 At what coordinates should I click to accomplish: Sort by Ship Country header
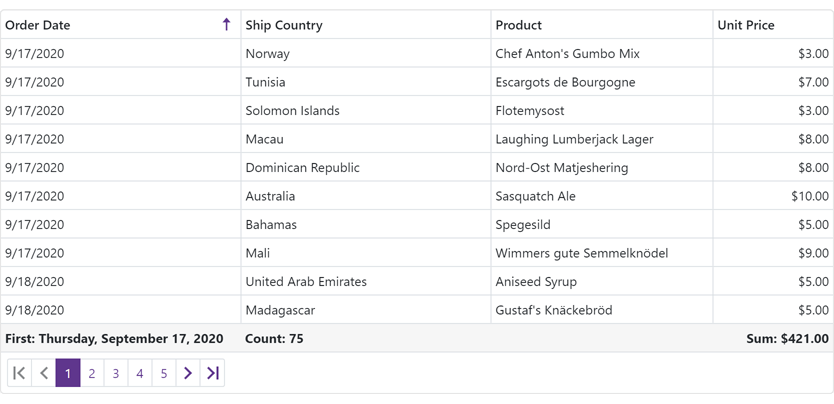(284, 25)
